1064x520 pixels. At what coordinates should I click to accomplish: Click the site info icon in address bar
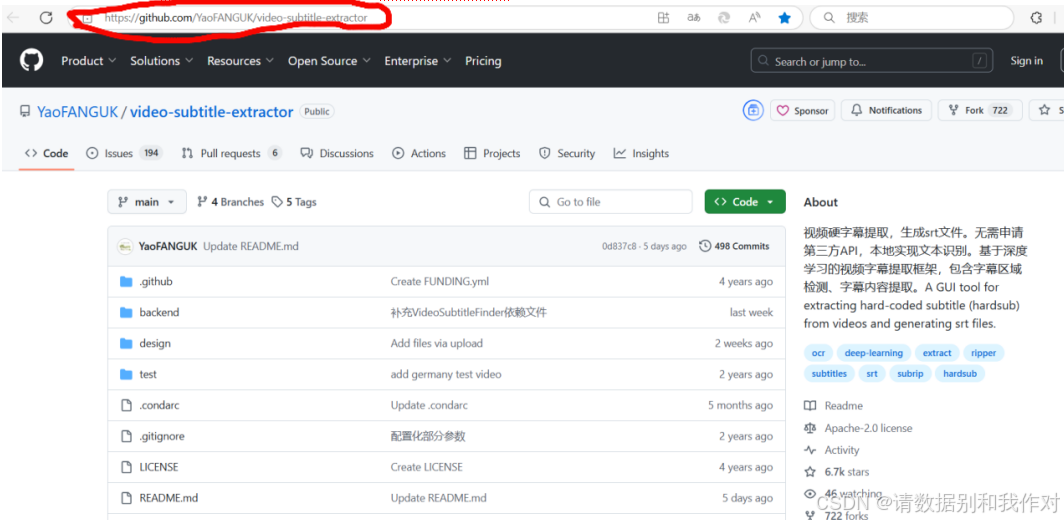(x=87, y=18)
